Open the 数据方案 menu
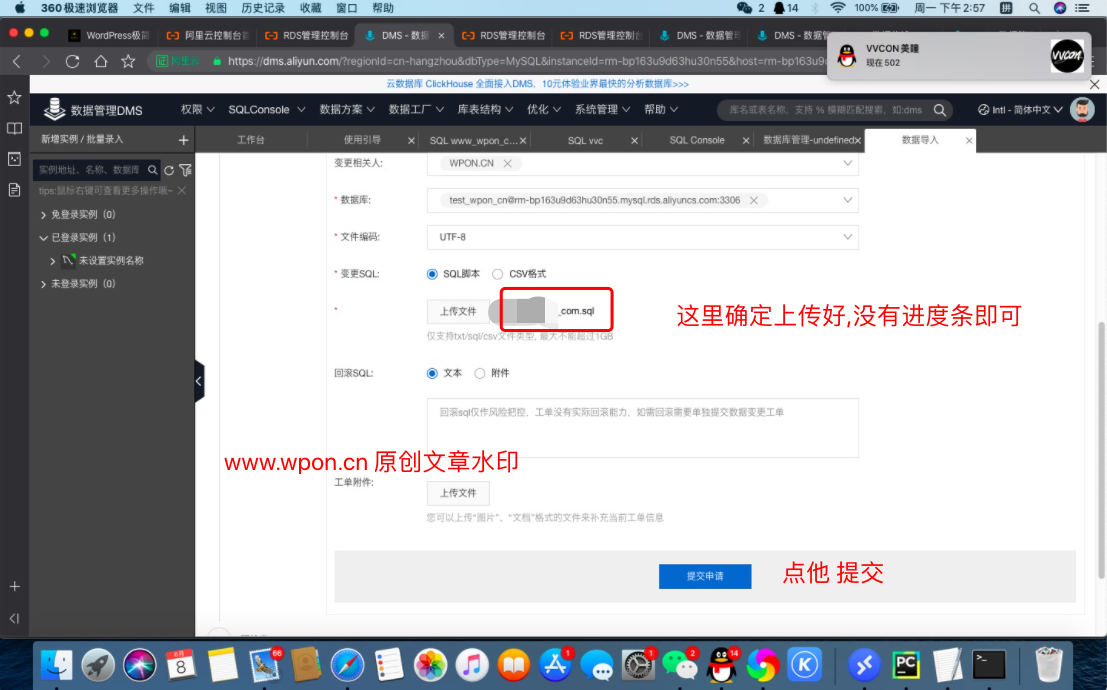 [x=347, y=109]
